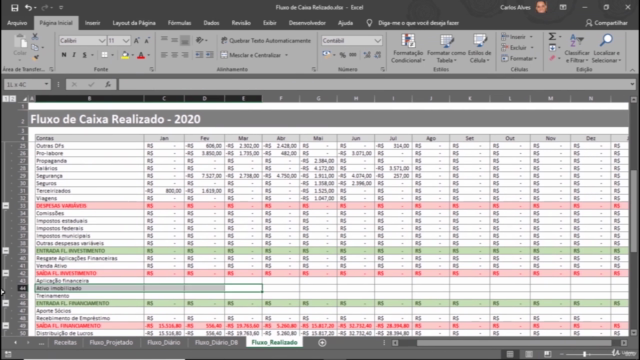
Task: Add a new sheet with the plus icon
Action: [x=322, y=343]
